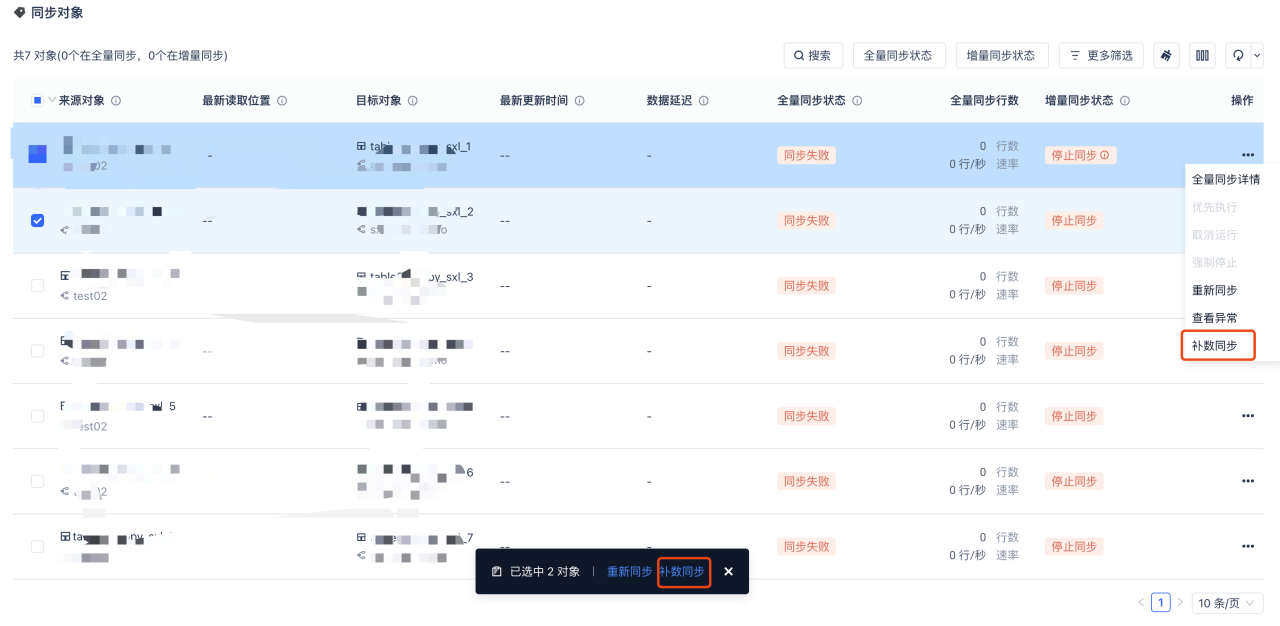Uncheck the second row's checkbox
Image resolution: width=1280 pixels, height=626 pixels.
tap(38, 220)
